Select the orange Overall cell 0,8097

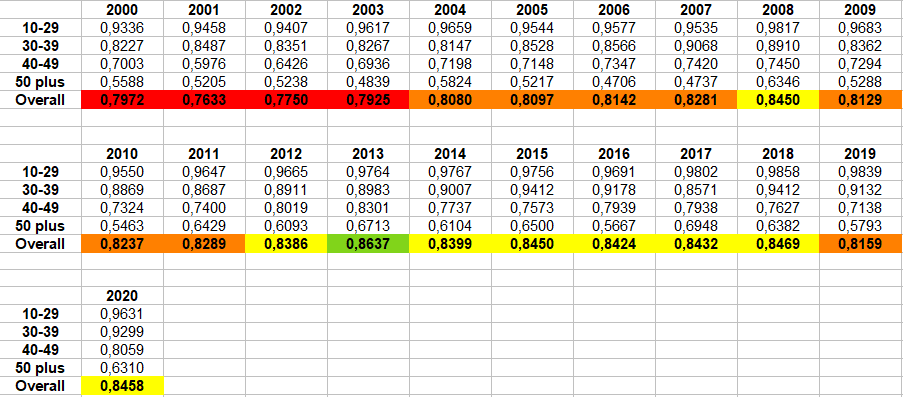coord(532,100)
